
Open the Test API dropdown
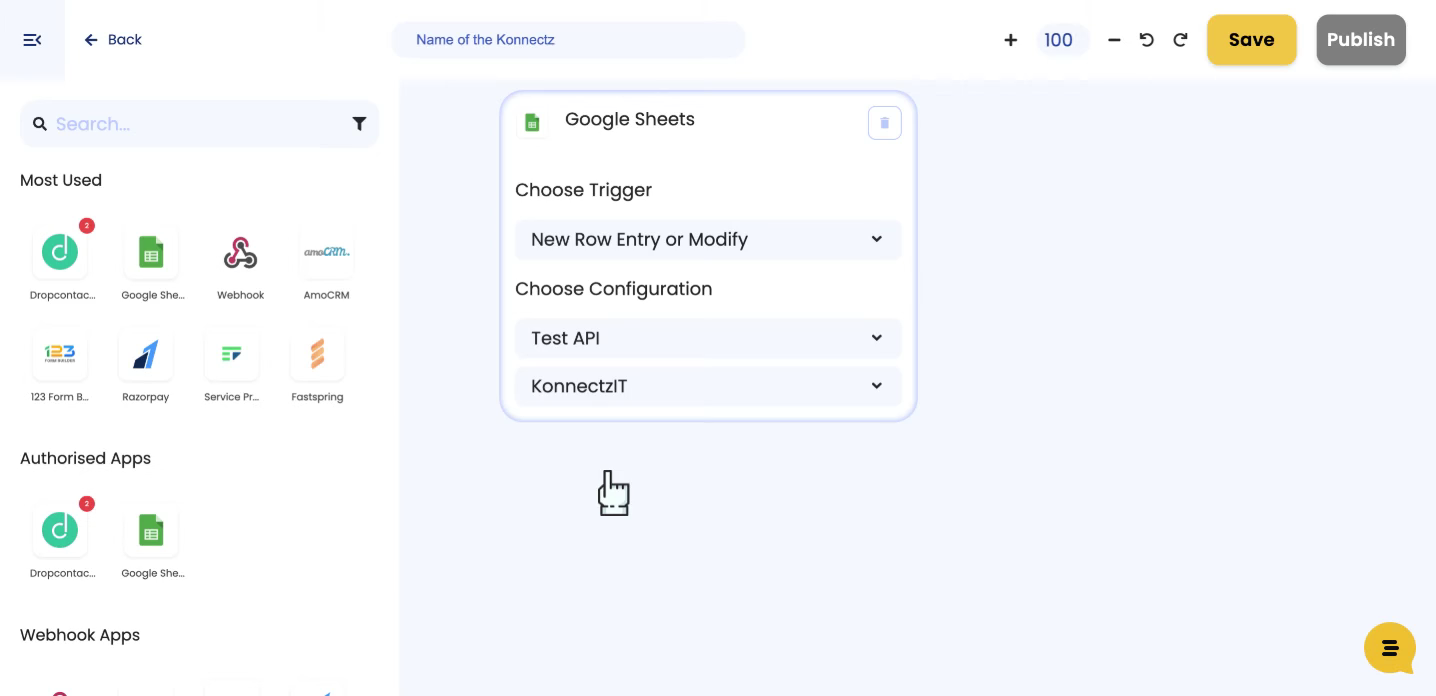coord(708,338)
